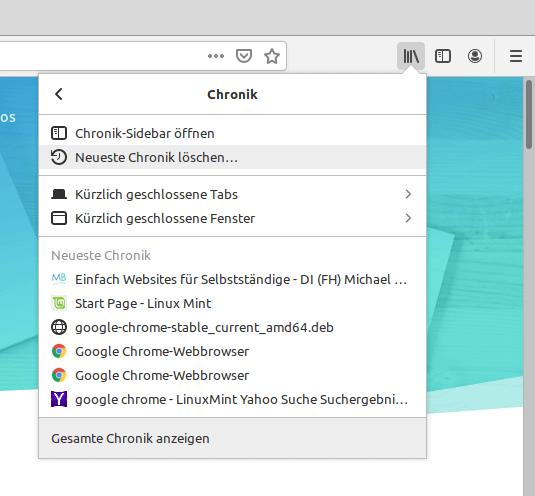Click the hat icon for closed tabs
Image resolution: width=535 pixels, height=496 pixels.
tap(59, 194)
